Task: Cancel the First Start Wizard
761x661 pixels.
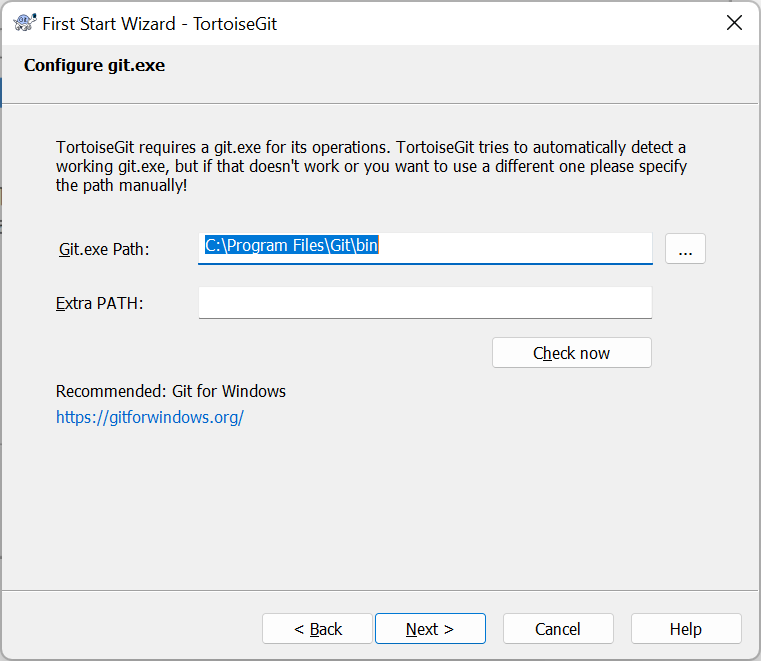Action: tap(558, 629)
